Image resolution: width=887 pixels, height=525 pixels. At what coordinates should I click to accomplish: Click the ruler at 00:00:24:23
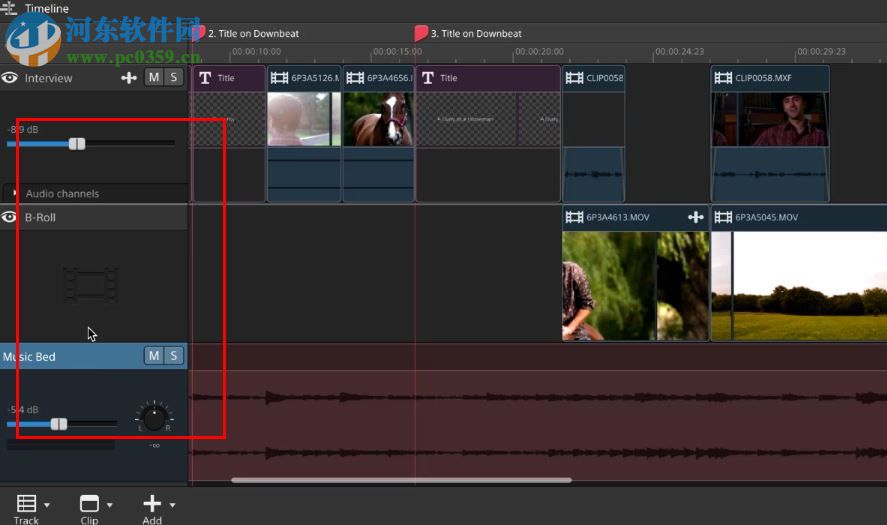(x=679, y=51)
